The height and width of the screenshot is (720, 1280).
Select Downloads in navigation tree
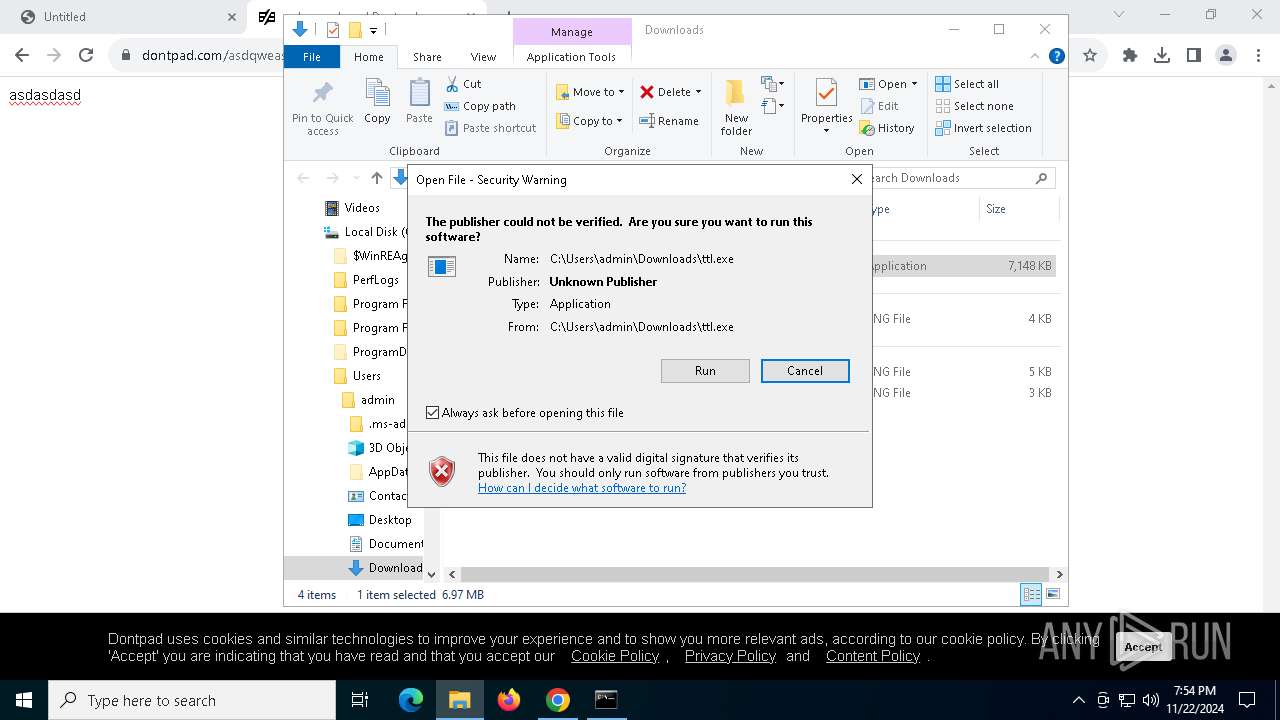(386, 568)
